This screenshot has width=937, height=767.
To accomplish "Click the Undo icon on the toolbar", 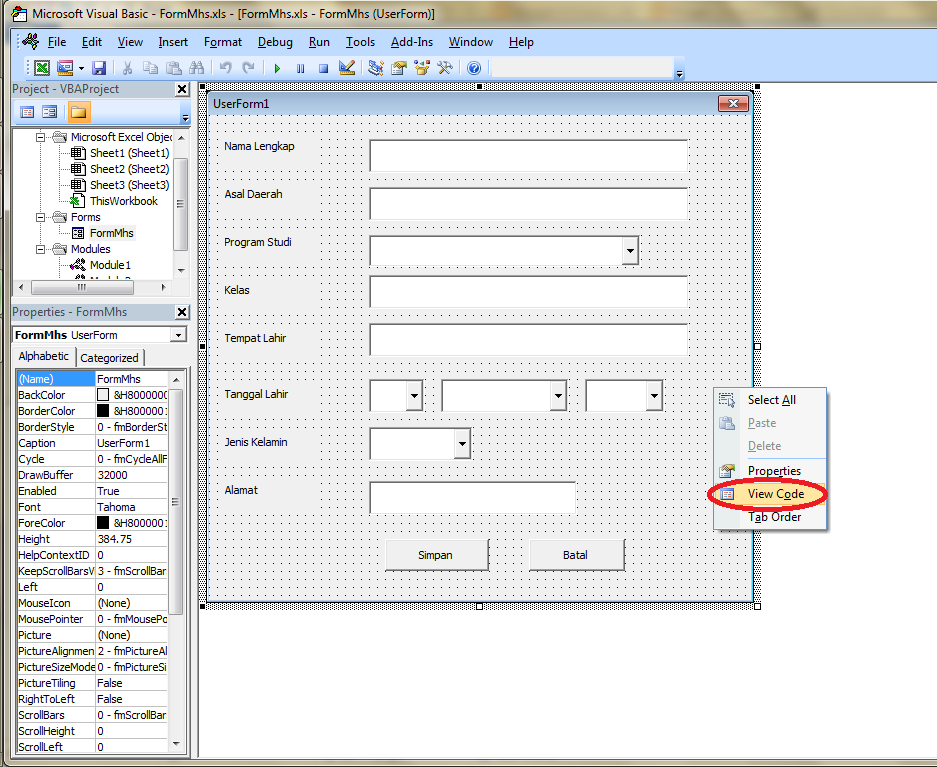I will tap(225, 67).
